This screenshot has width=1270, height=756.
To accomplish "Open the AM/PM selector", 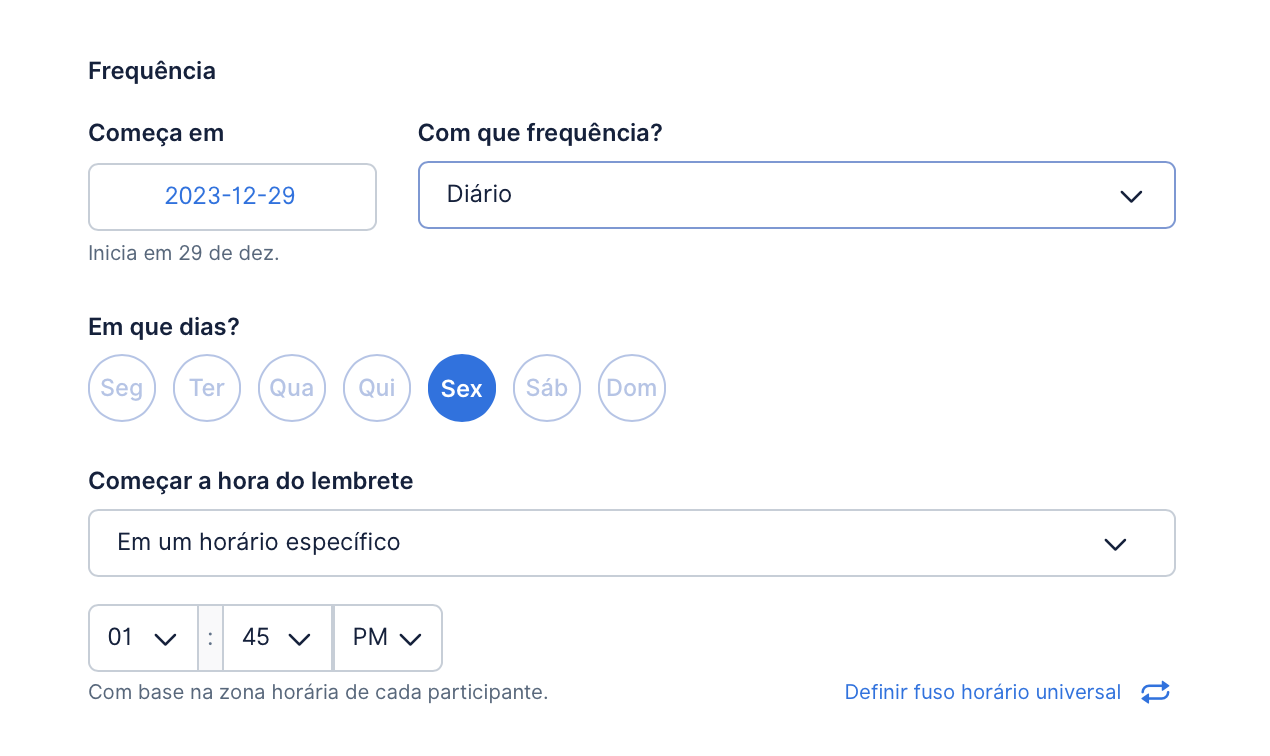I will (x=388, y=638).
